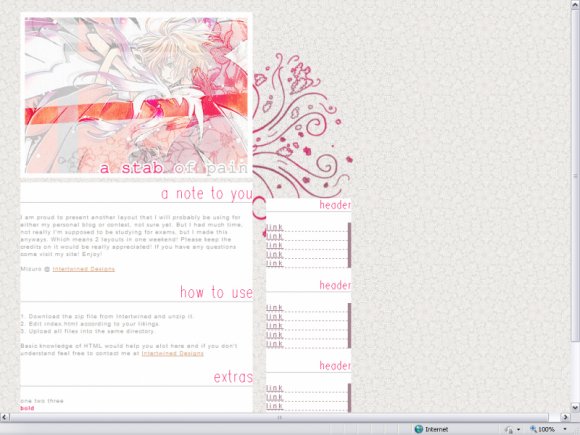Click 'Upload all files' instruction line

87,331
